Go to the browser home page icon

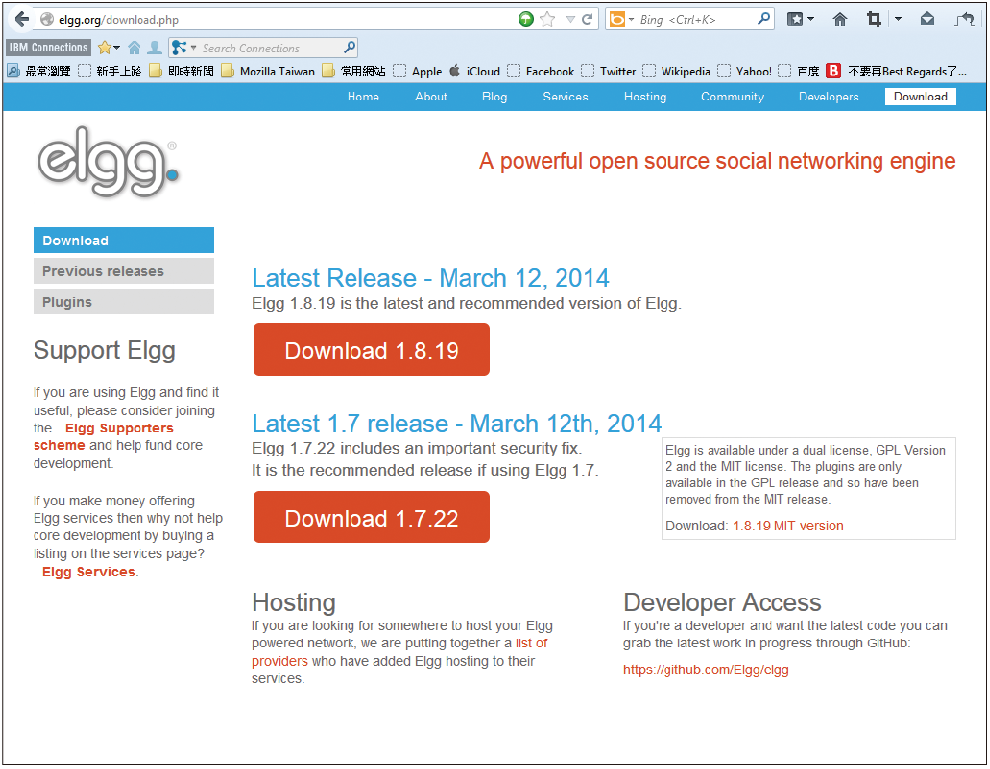[x=840, y=20]
